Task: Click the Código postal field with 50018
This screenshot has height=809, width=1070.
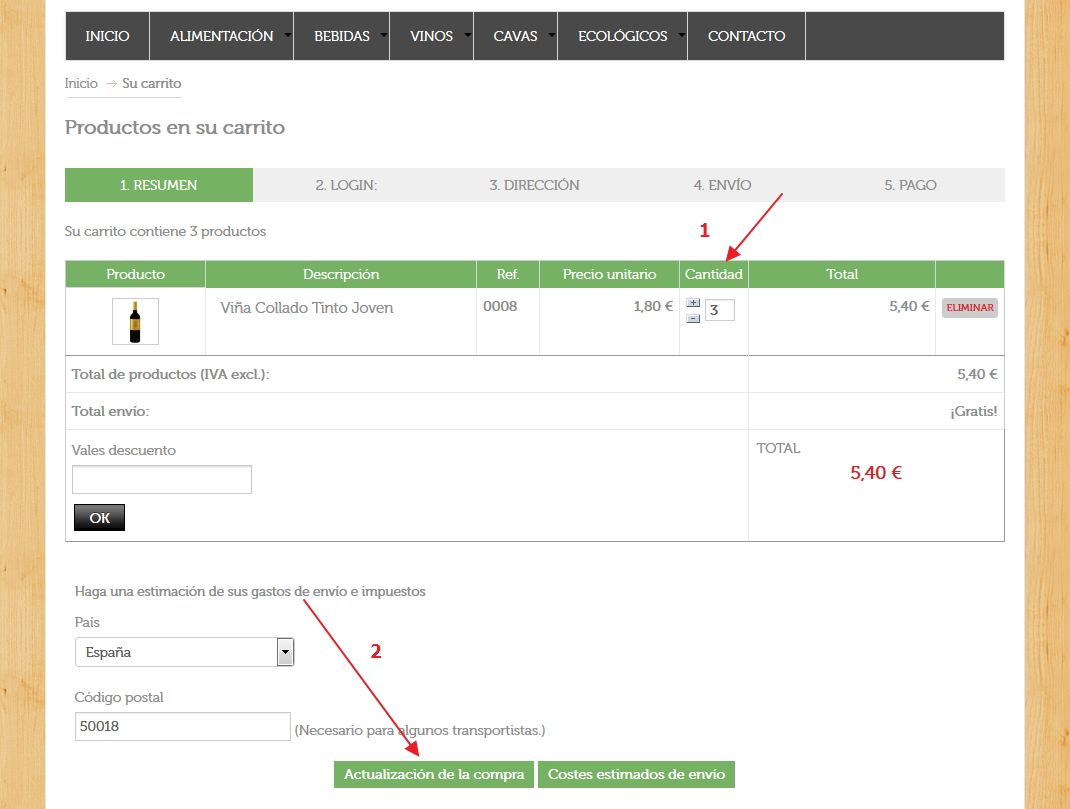Action: coord(182,726)
